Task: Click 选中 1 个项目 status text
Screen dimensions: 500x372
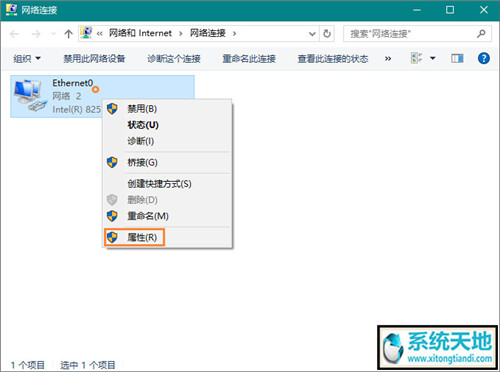Action: coord(88,365)
